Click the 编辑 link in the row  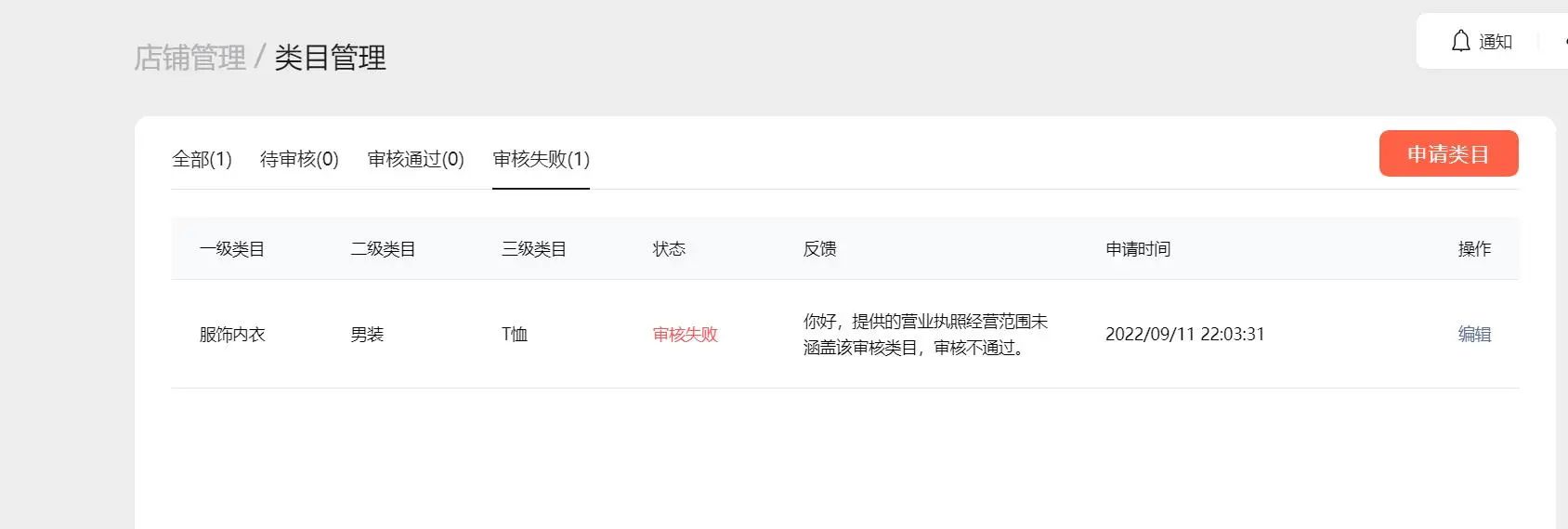tap(1474, 334)
